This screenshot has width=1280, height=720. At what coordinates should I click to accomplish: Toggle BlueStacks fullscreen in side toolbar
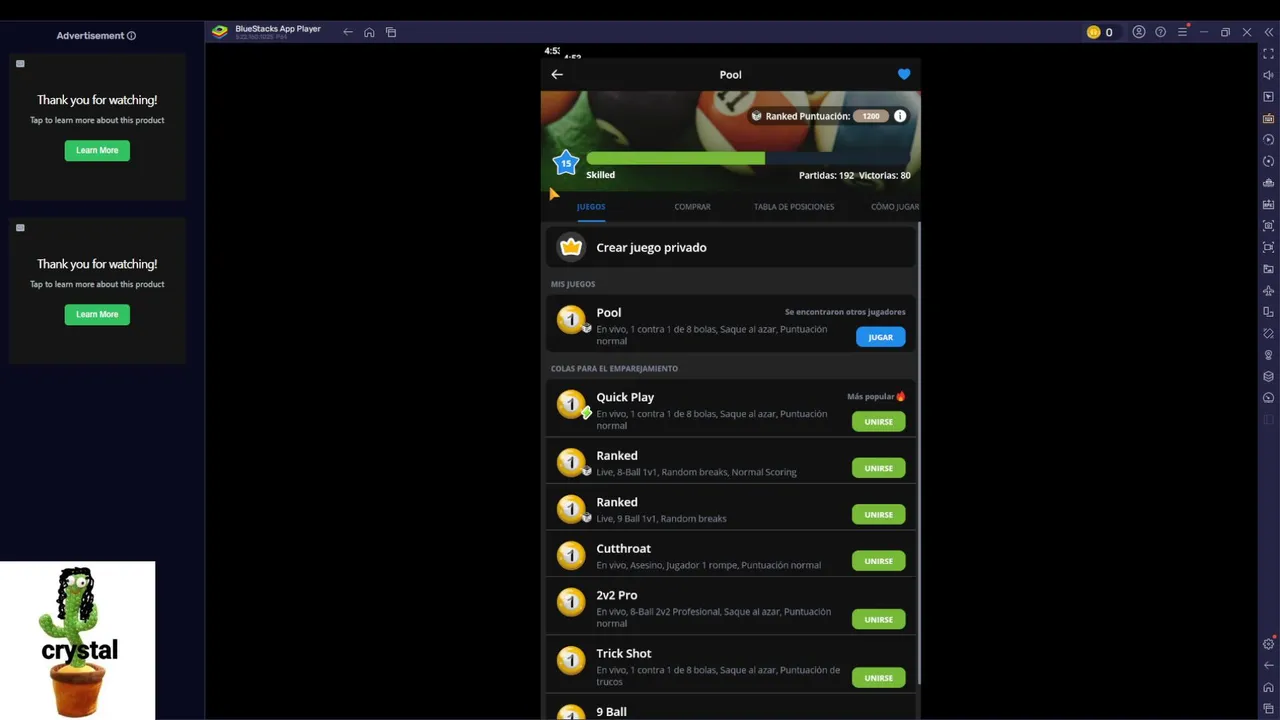click(x=1269, y=54)
